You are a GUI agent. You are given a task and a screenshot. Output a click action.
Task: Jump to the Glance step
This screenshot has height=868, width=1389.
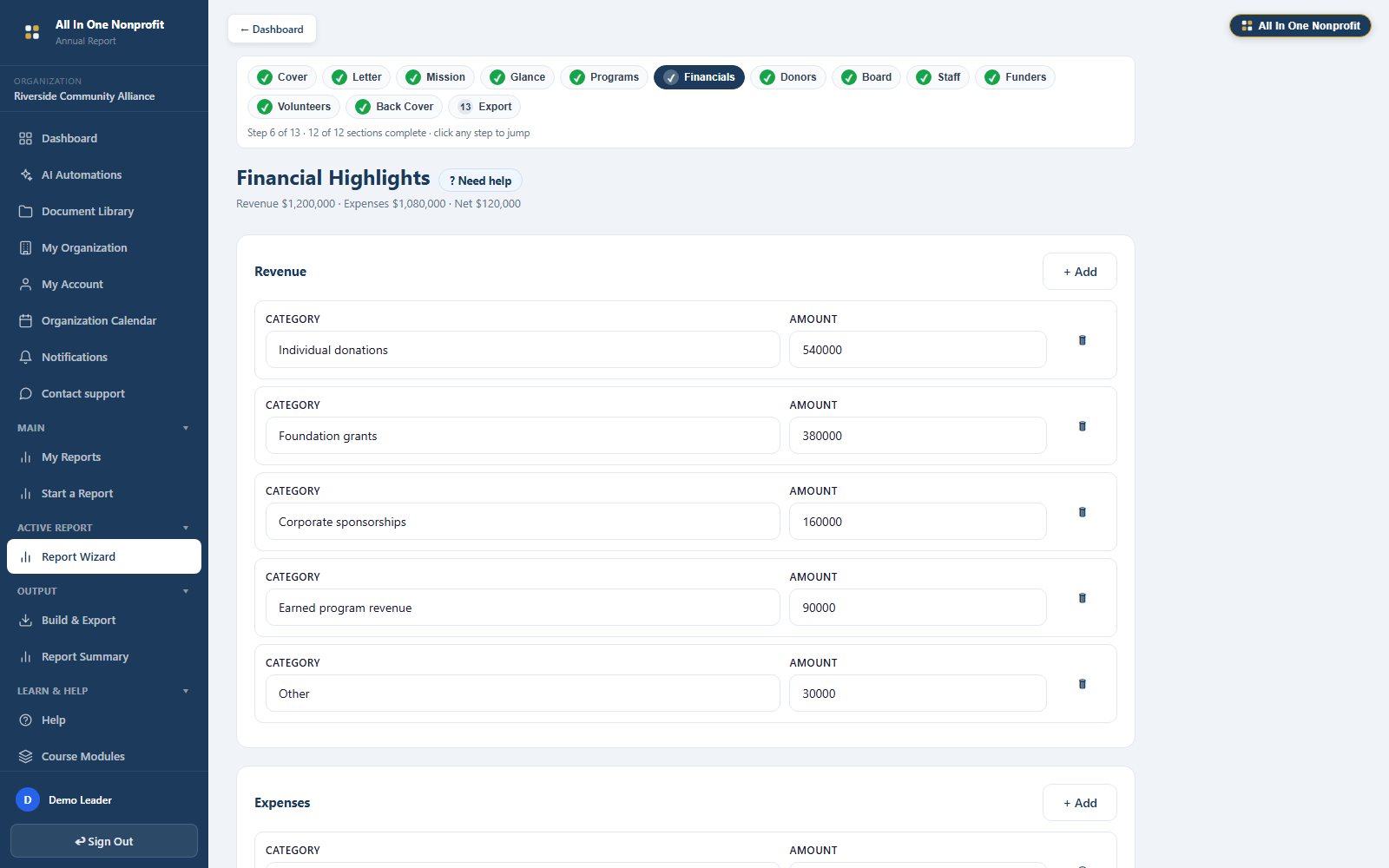pos(517,77)
